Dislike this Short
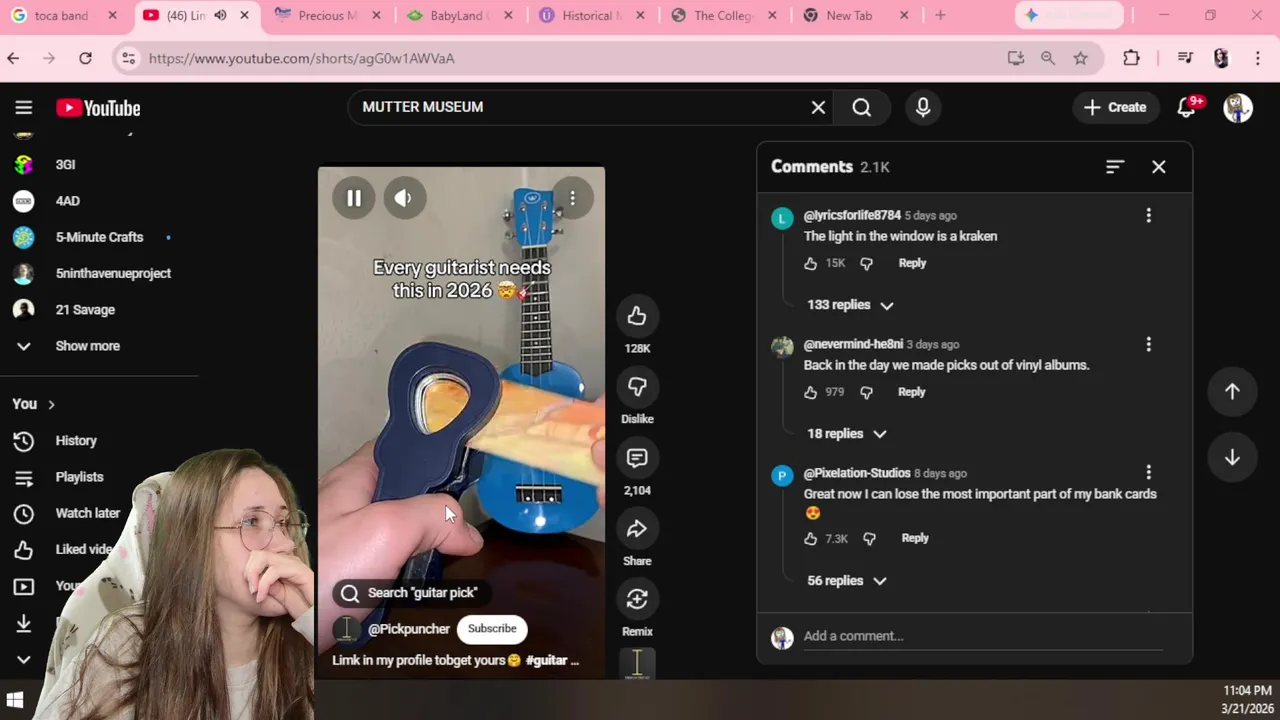Viewport: 1280px width, 720px height. click(x=637, y=387)
